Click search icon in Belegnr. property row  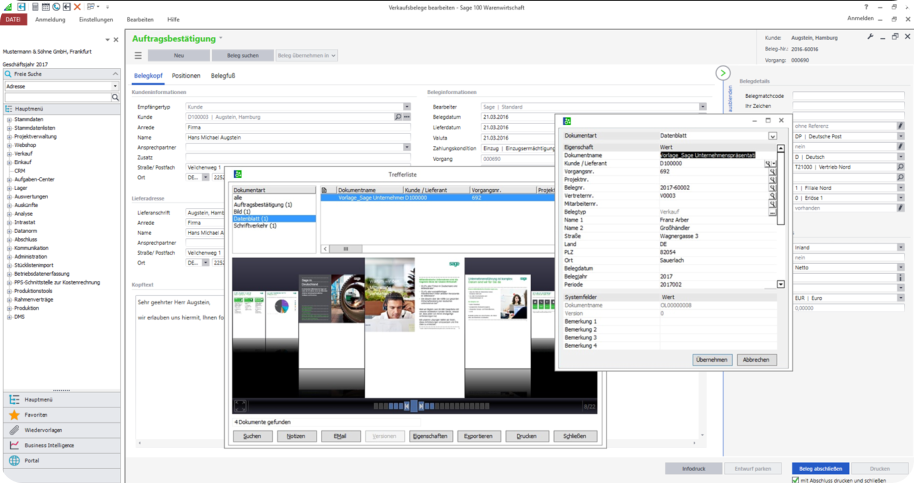pyautogui.click(x=772, y=188)
